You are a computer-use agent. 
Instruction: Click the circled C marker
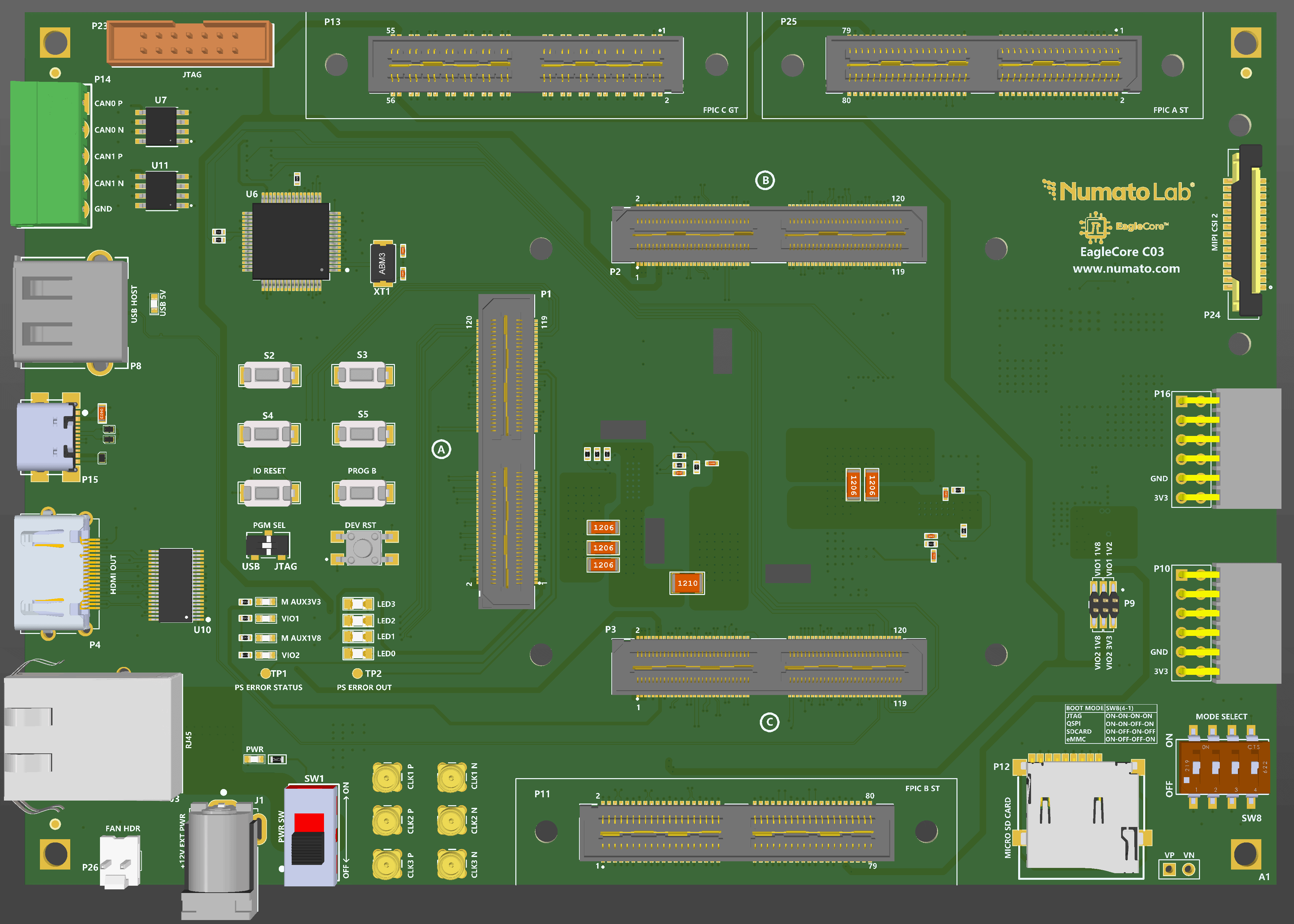(769, 723)
